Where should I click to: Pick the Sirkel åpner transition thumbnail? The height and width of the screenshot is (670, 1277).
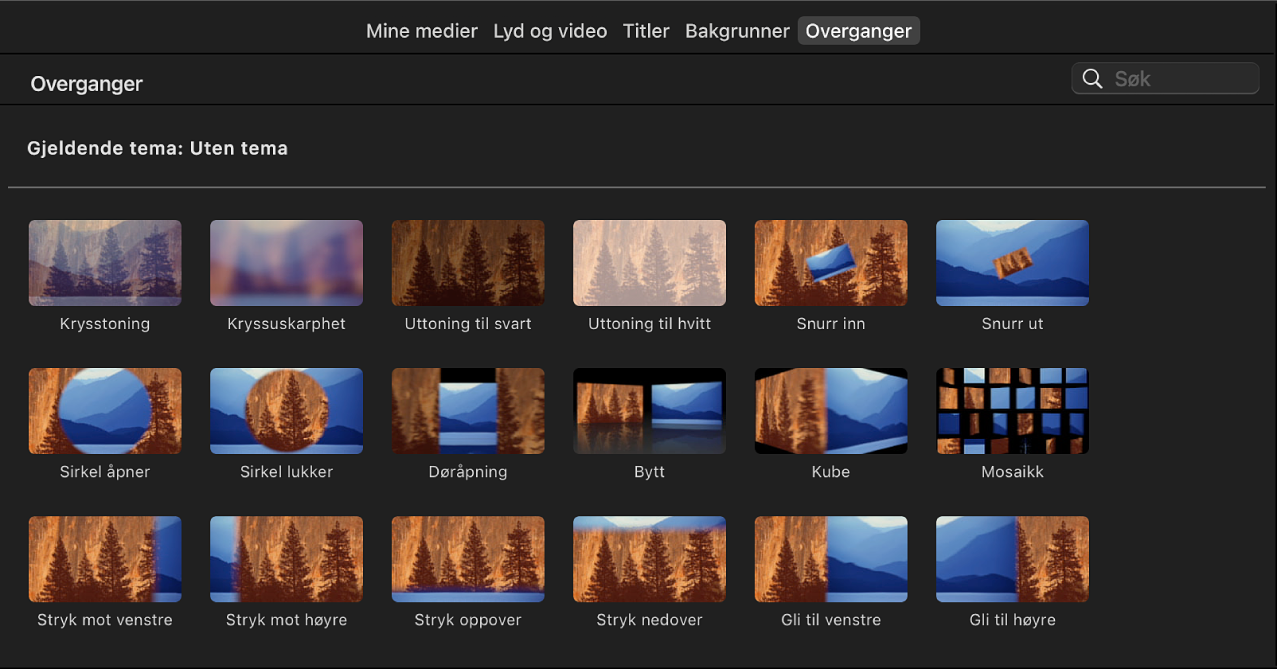point(105,411)
